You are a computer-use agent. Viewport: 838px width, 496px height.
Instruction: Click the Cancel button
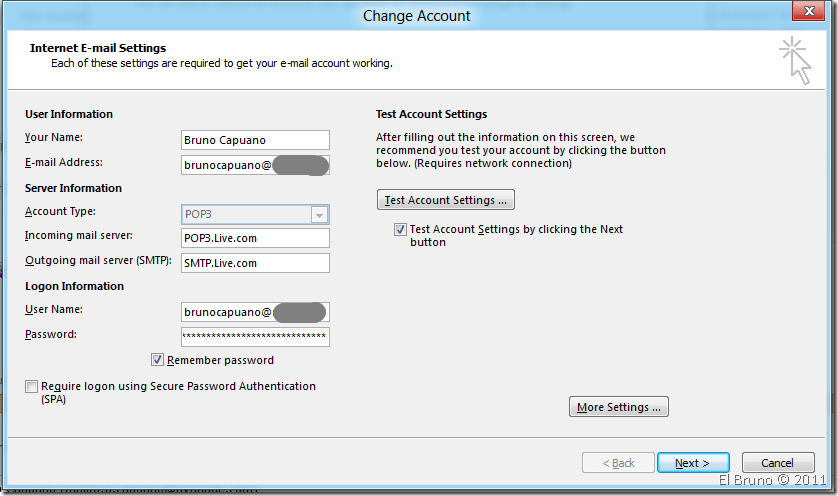[x=777, y=463]
